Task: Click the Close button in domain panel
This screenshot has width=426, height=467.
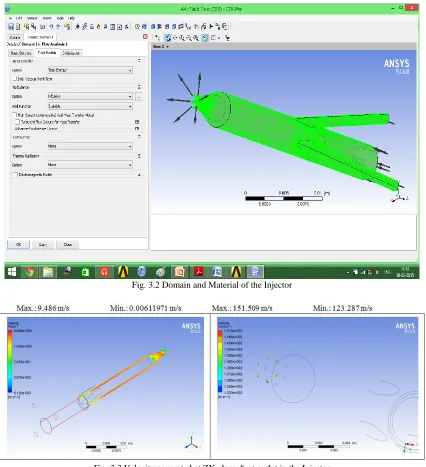Action: point(68,244)
